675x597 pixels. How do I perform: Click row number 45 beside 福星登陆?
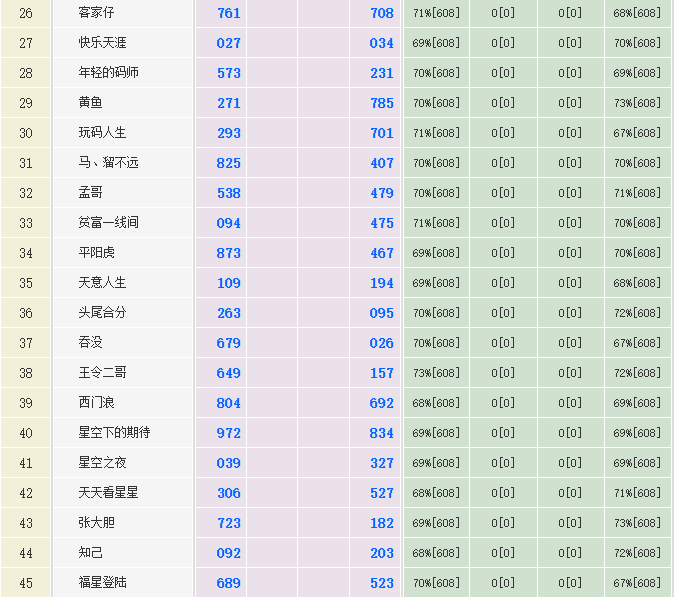26,583
